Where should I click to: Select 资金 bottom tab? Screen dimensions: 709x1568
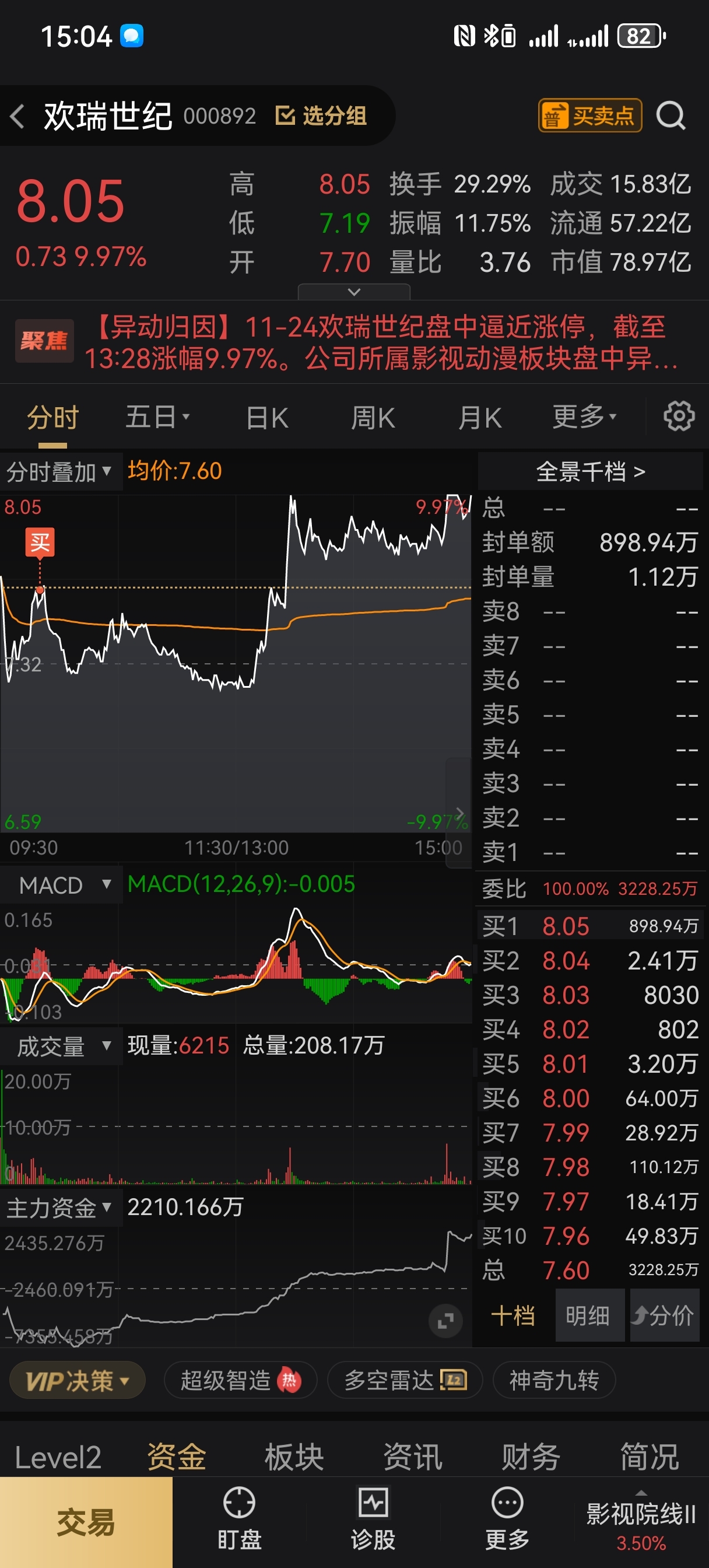tap(177, 1457)
